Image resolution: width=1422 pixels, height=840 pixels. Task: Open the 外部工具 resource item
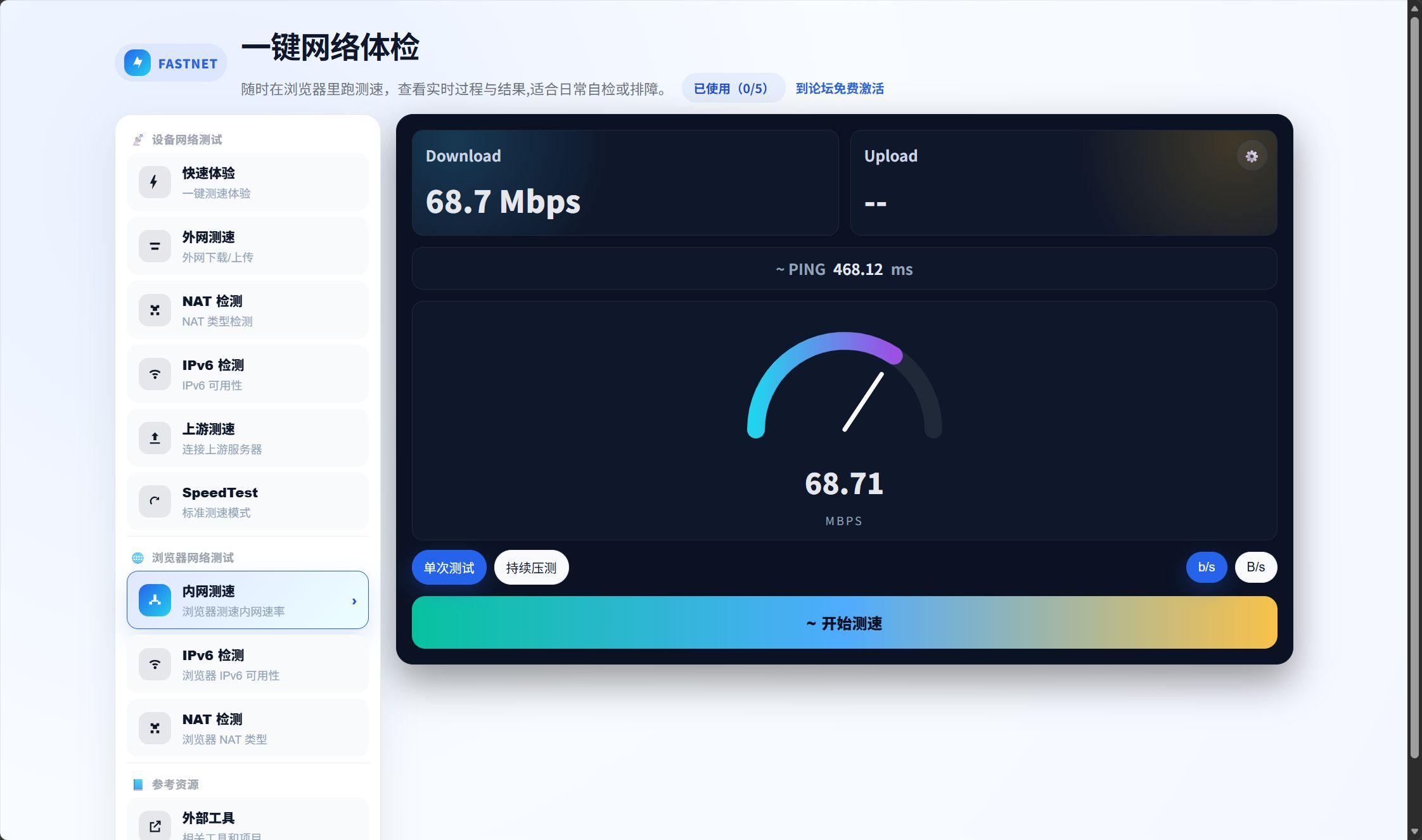248,820
